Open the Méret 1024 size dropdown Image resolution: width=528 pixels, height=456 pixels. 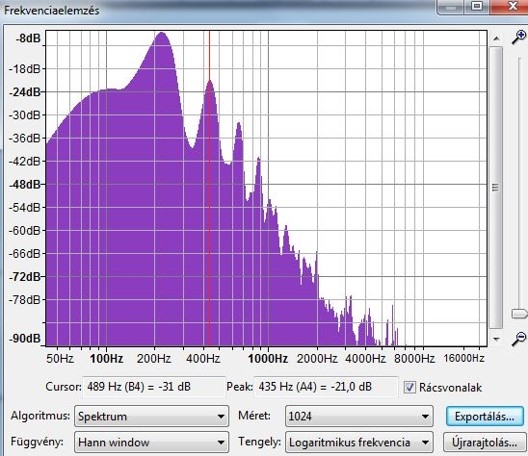[x=359, y=416]
